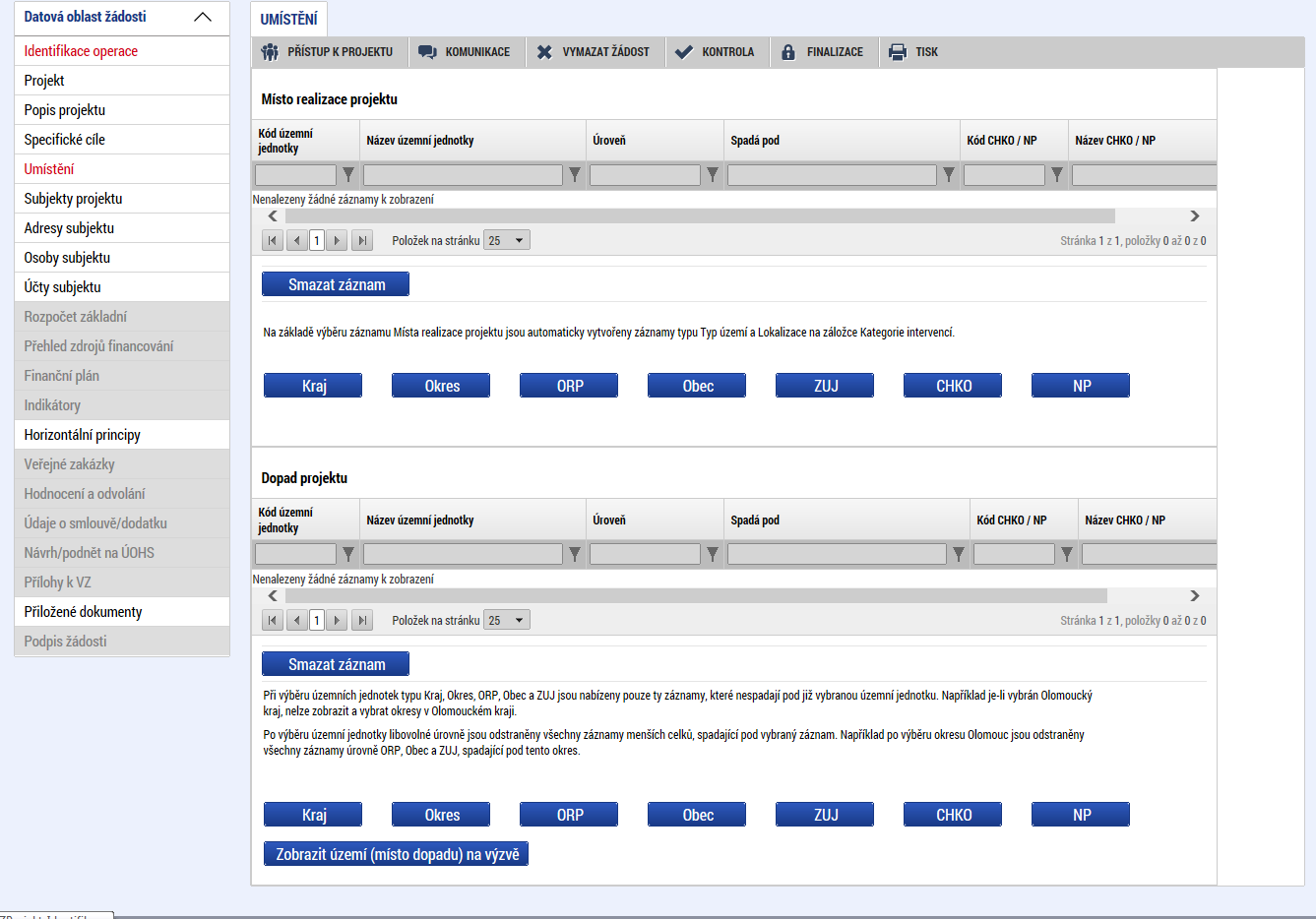Image resolution: width=1316 pixels, height=919 pixels.
Task: Click NP button in Dopad projektu section
Action: tap(1081, 815)
